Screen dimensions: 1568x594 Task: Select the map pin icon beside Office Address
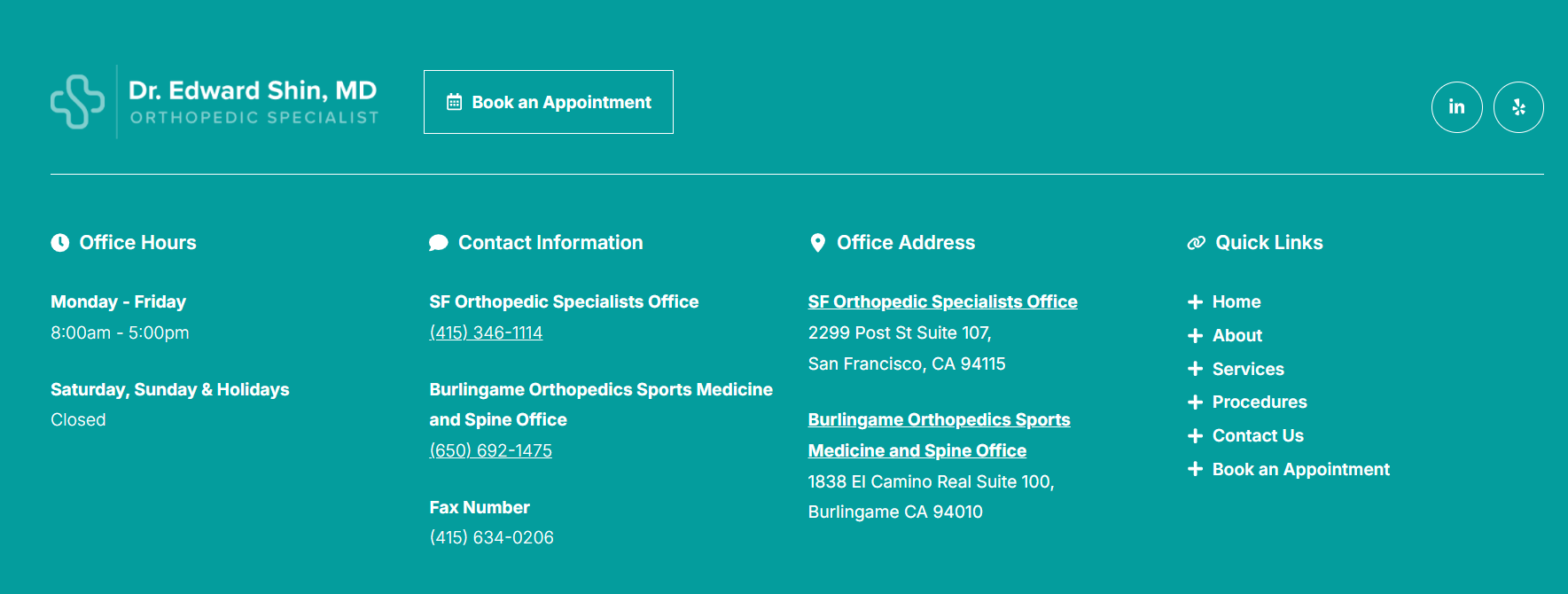coord(818,242)
